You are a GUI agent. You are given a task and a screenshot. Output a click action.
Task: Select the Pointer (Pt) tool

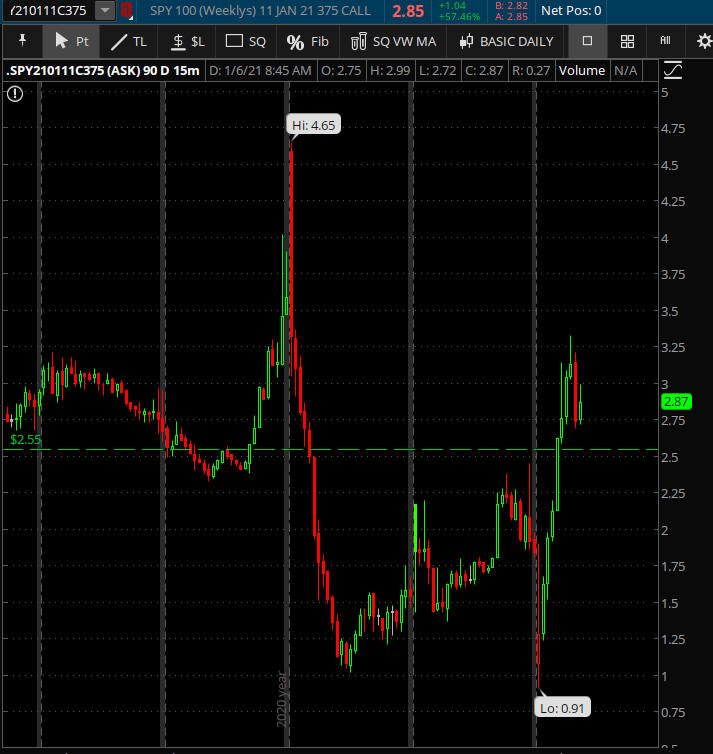[71, 41]
